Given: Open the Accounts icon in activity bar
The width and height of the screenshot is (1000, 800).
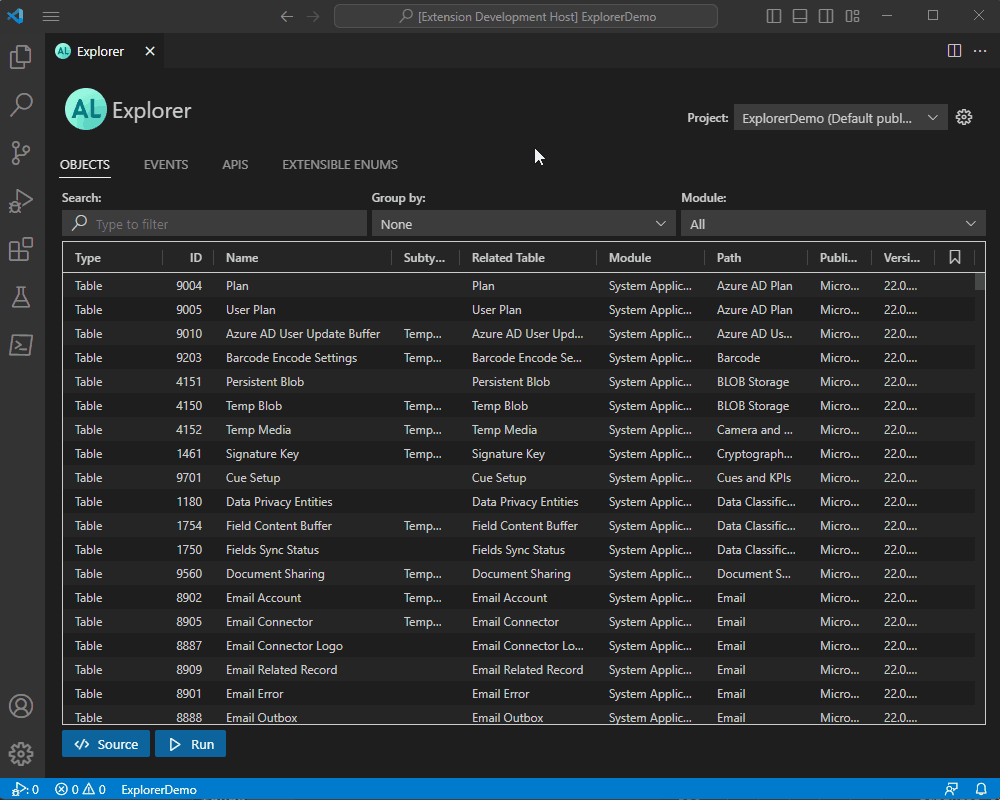Looking at the screenshot, I should (21, 706).
